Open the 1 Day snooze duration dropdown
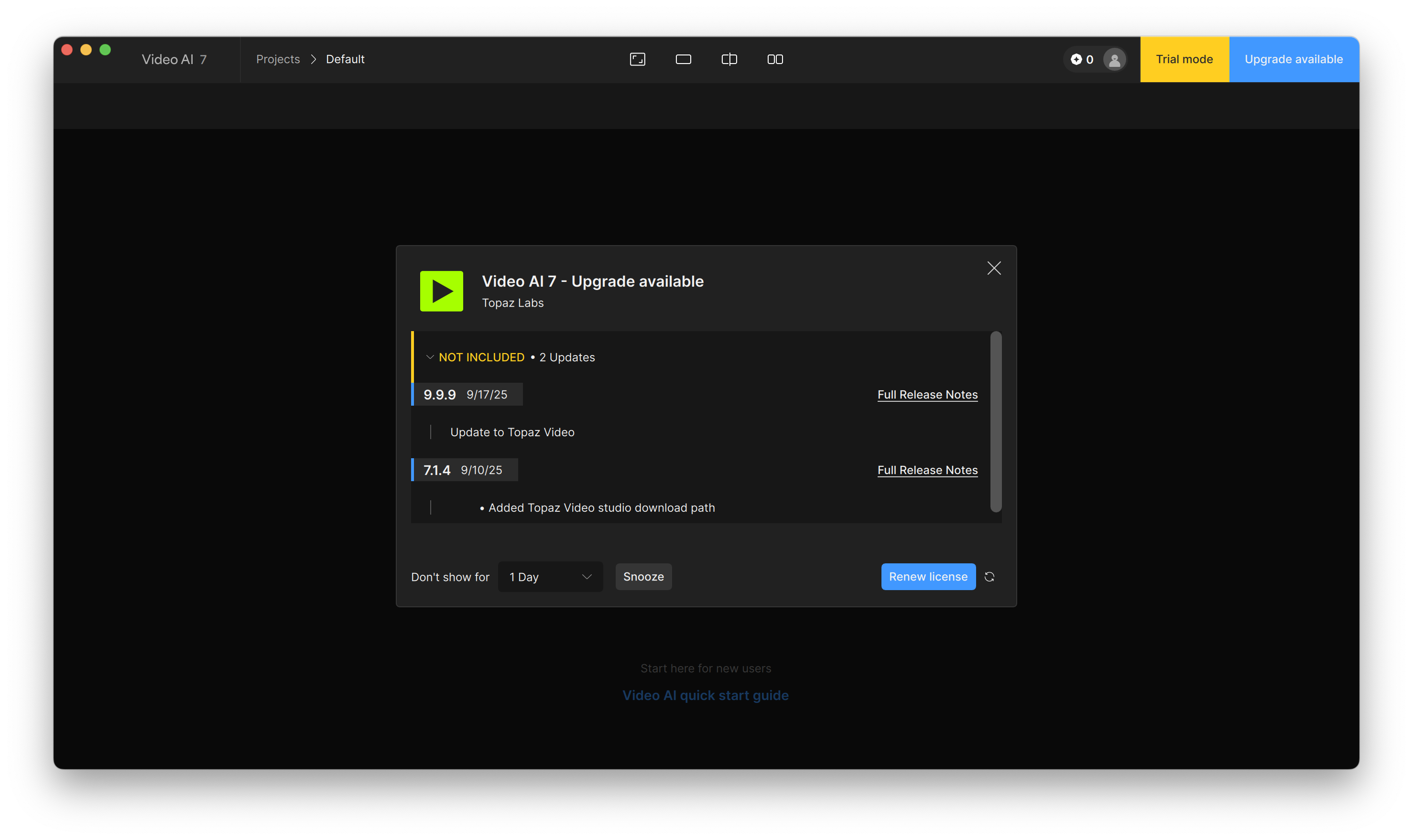Screen dimensions: 1413x840 tap(550, 577)
